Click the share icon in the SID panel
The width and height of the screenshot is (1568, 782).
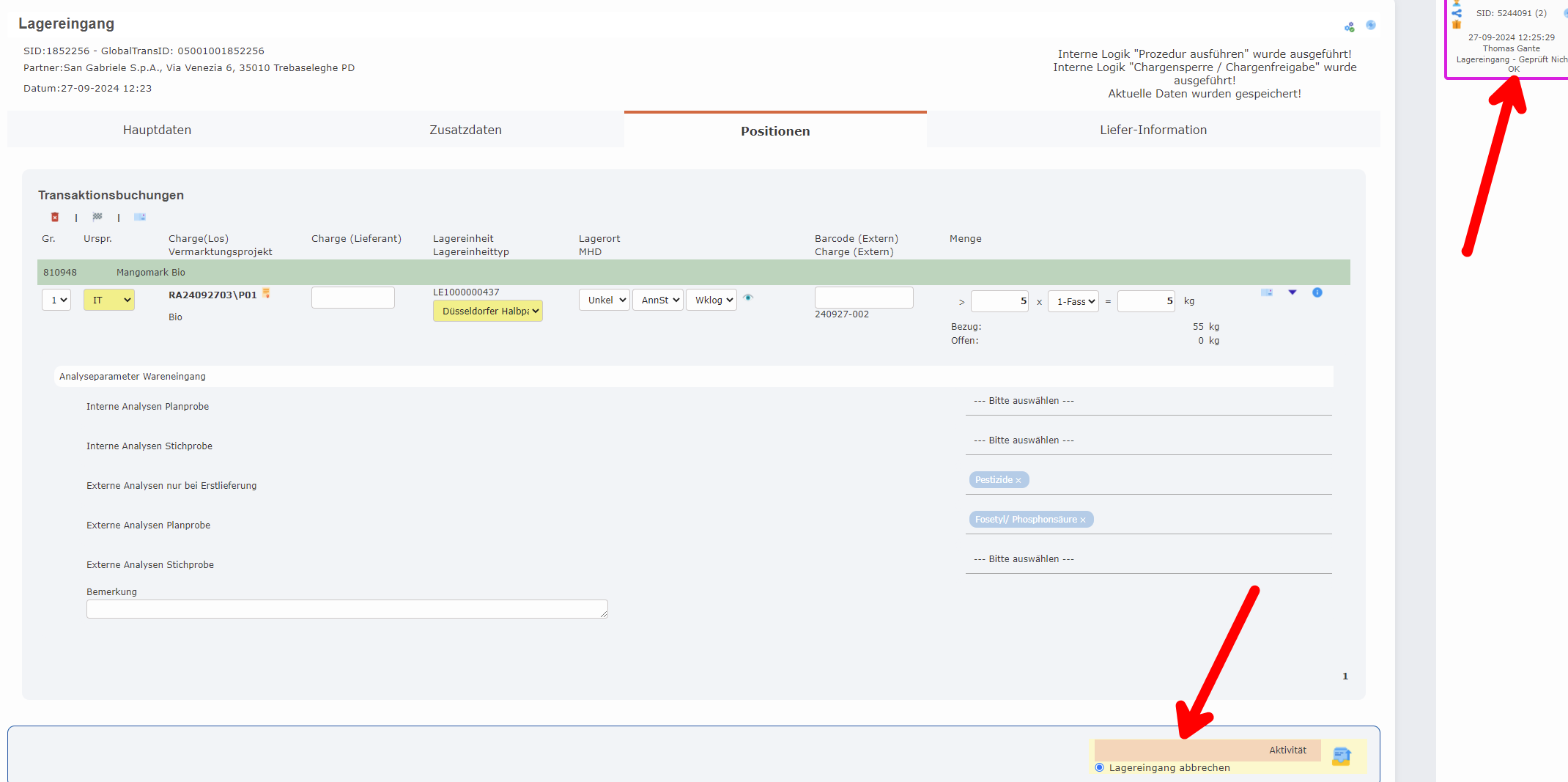(1457, 13)
